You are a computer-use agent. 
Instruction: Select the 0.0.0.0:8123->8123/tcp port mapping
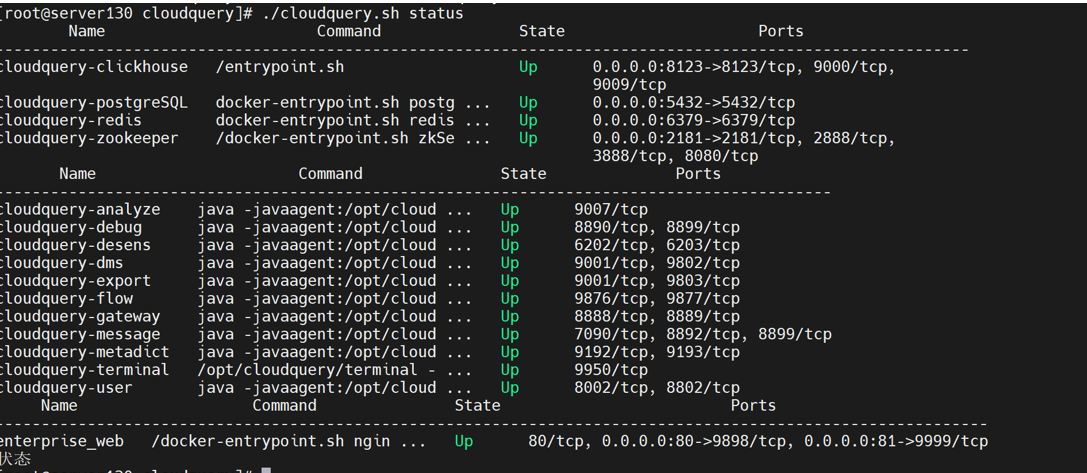(x=693, y=67)
